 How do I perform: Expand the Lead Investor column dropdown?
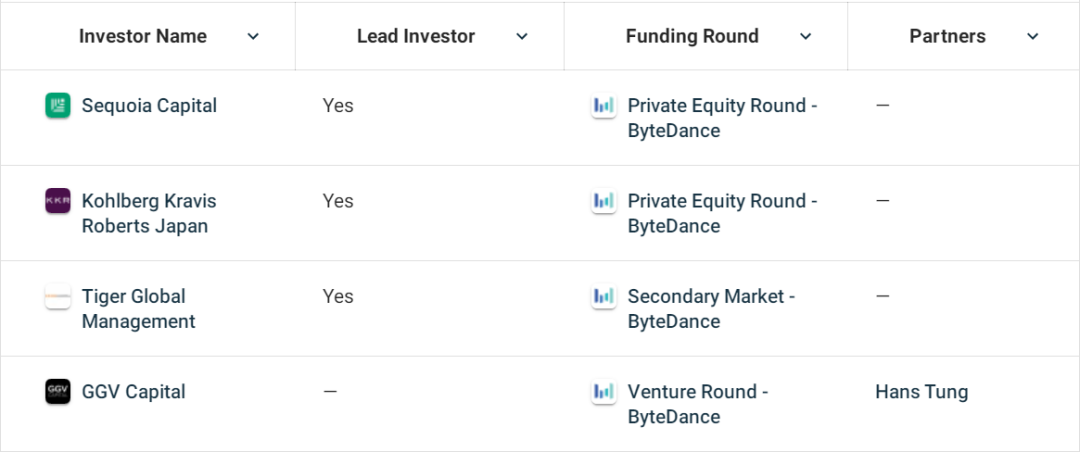pyautogui.click(x=521, y=37)
